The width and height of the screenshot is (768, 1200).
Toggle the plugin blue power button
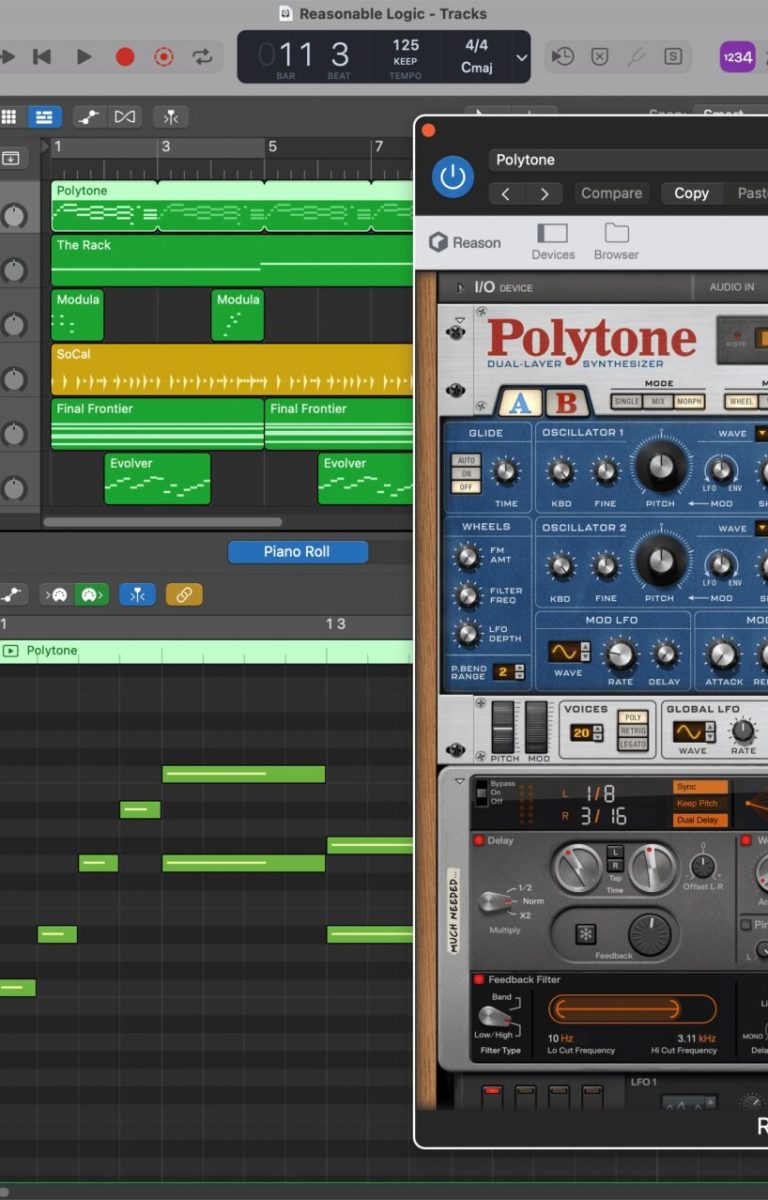[453, 177]
